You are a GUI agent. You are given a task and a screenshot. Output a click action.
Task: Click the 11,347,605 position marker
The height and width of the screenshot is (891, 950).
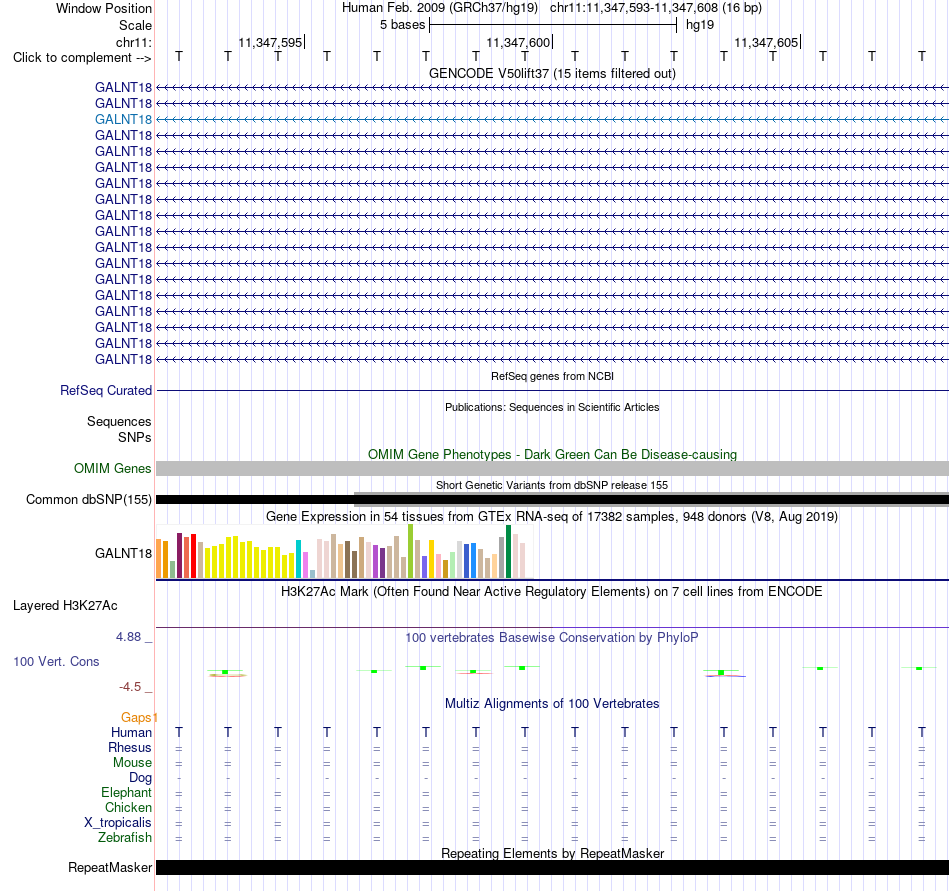click(766, 42)
